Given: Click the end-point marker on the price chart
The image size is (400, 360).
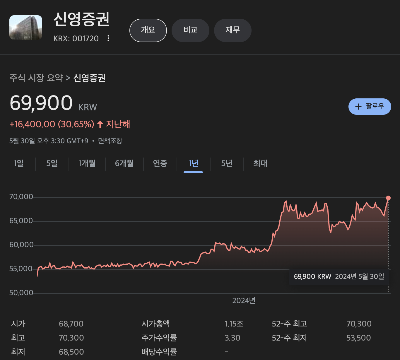Looking at the screenshot, I should click(x=388, y=198).
